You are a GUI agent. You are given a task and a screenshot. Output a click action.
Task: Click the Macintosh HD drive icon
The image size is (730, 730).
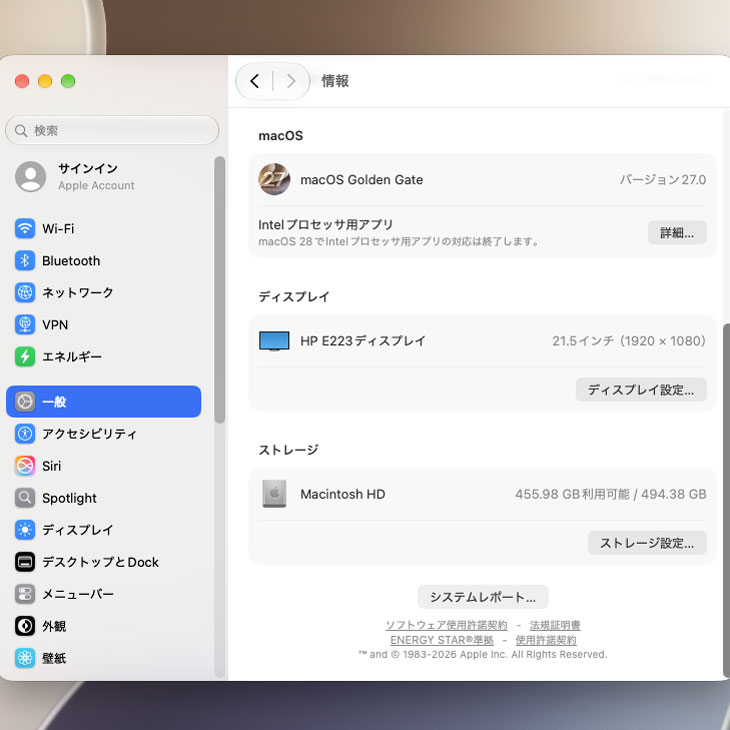pyautogui.click(x=274, y=493)
